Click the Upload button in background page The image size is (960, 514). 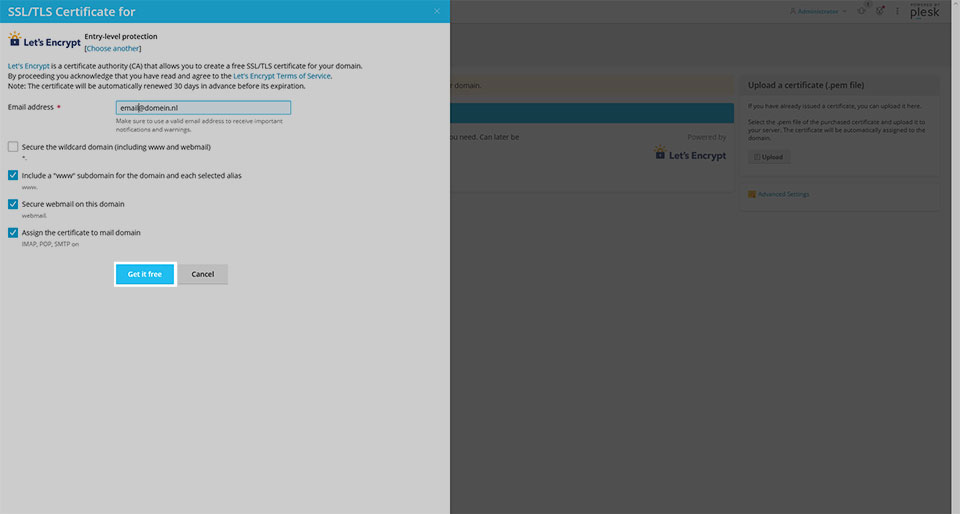point(768,157)
